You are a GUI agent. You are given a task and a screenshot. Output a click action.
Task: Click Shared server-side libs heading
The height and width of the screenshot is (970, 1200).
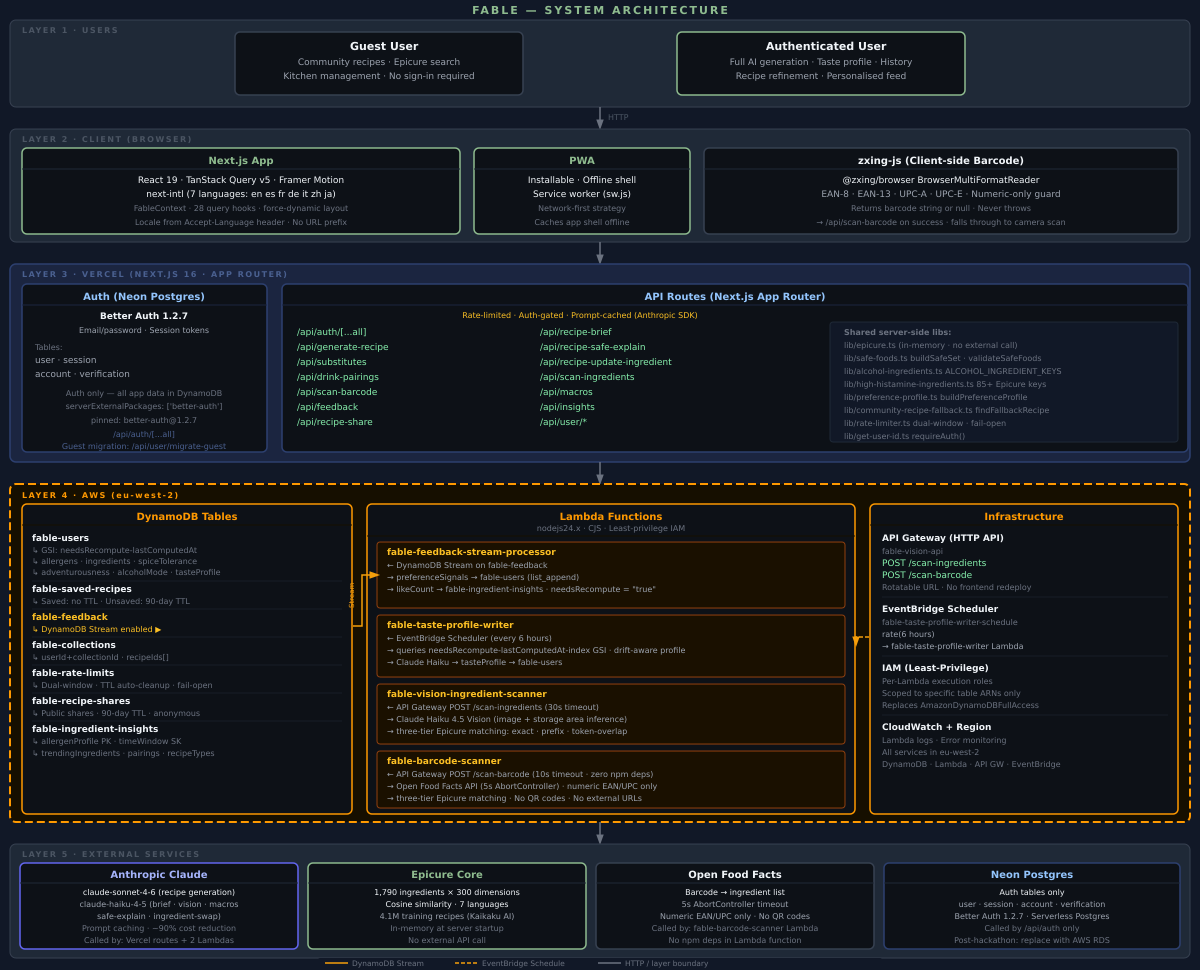[898, 332]
